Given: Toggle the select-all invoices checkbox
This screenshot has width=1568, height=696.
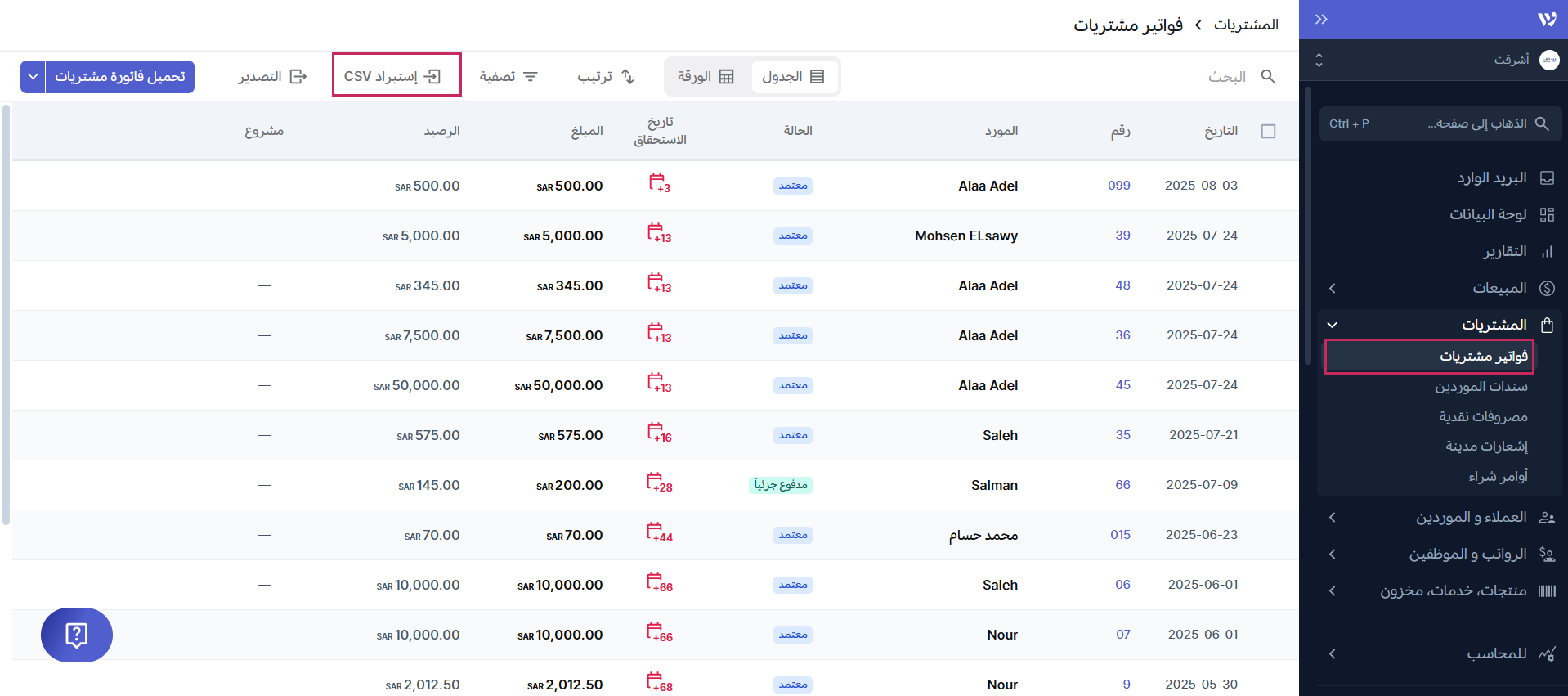Looking at the screenshot, I should (1268, 132).
